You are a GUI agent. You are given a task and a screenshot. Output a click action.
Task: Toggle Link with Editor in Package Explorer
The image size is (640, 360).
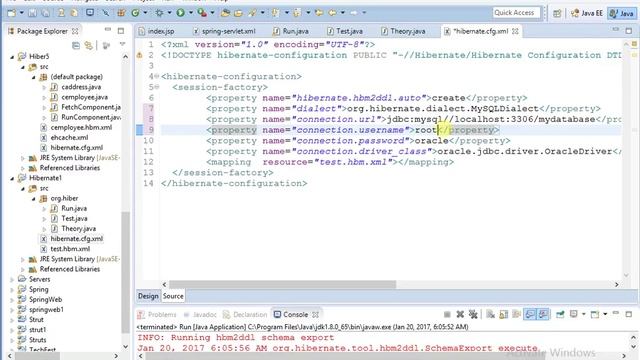coord(89,45)
